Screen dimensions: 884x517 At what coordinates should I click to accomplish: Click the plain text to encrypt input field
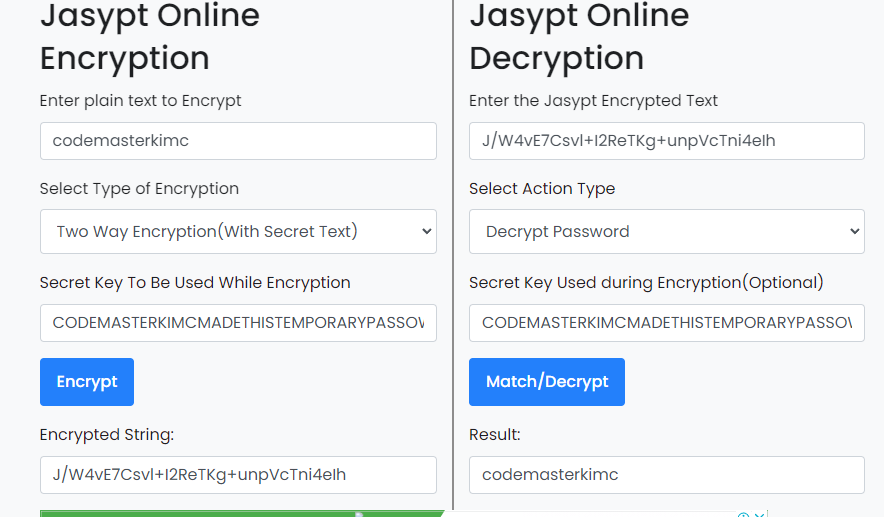tap(238, 141)
